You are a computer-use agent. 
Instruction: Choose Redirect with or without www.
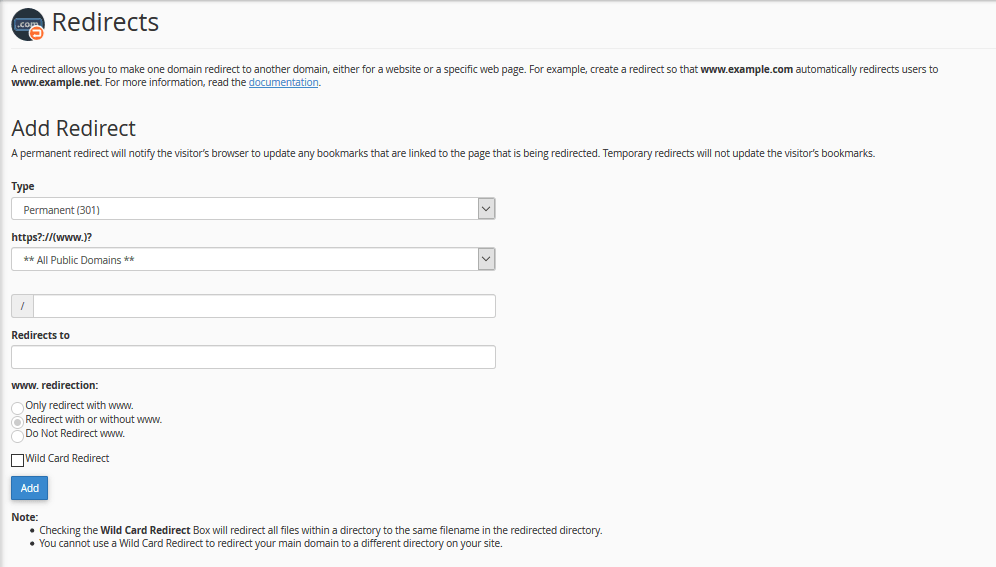[17, 422]
